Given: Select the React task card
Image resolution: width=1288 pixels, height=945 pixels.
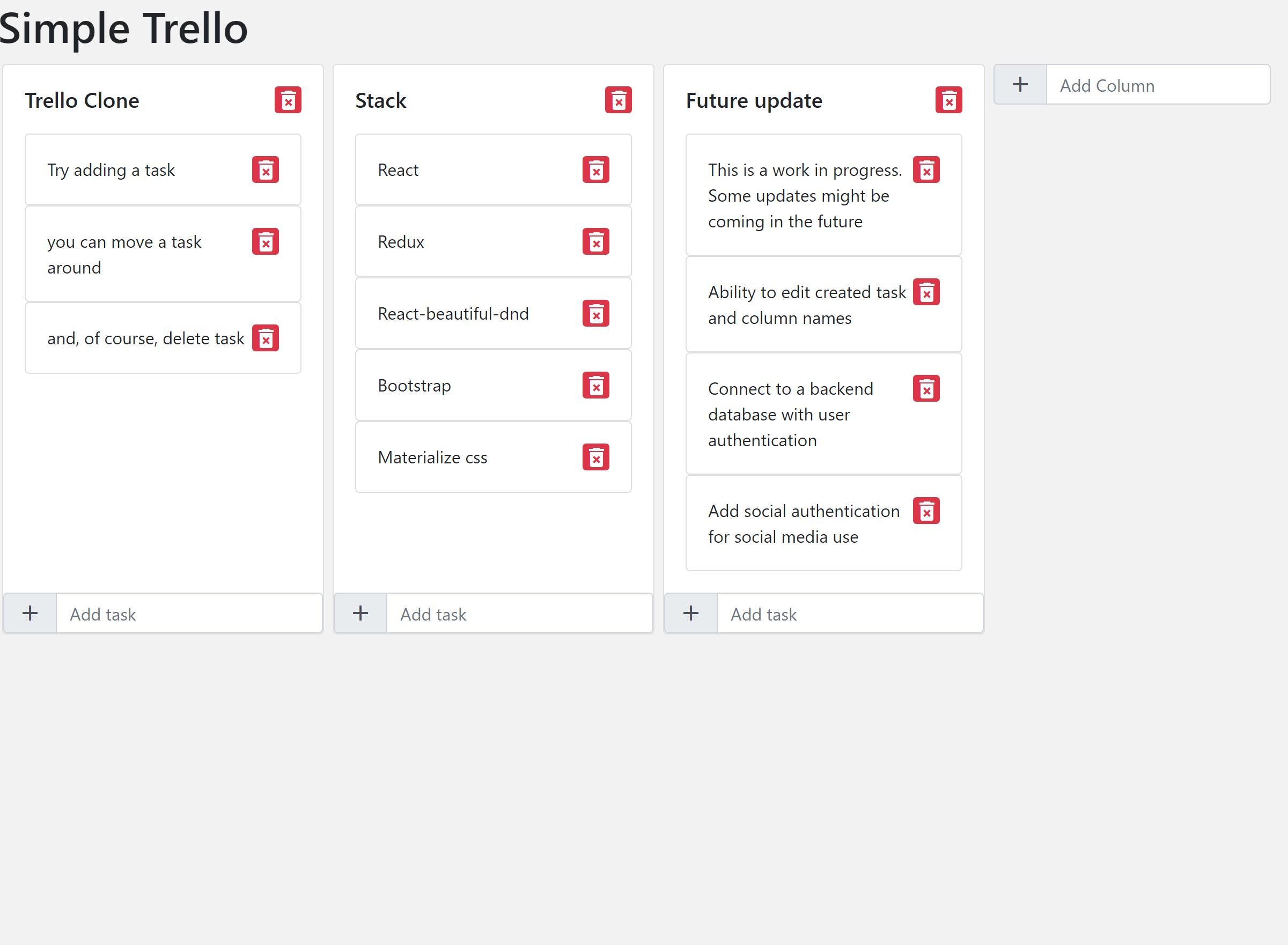Looking at the screenshot, I should coord(458,170).
